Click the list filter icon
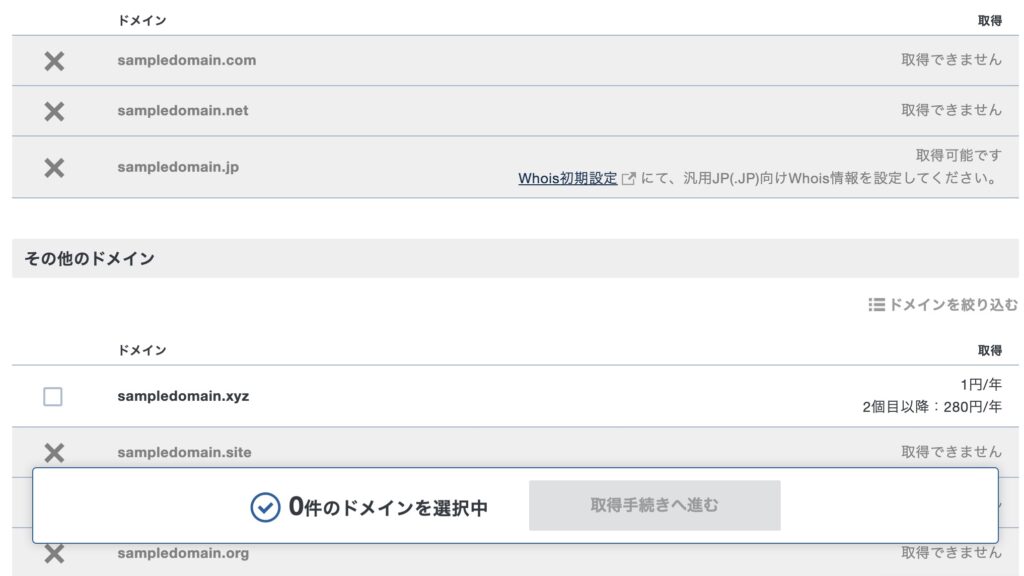Image resolution: width=1024 pixels, height=576 pixels. point(877,305)
